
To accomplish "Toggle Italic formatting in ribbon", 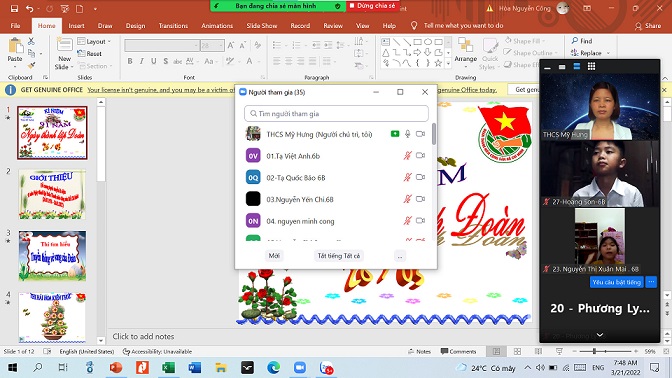I will (141, 61).
